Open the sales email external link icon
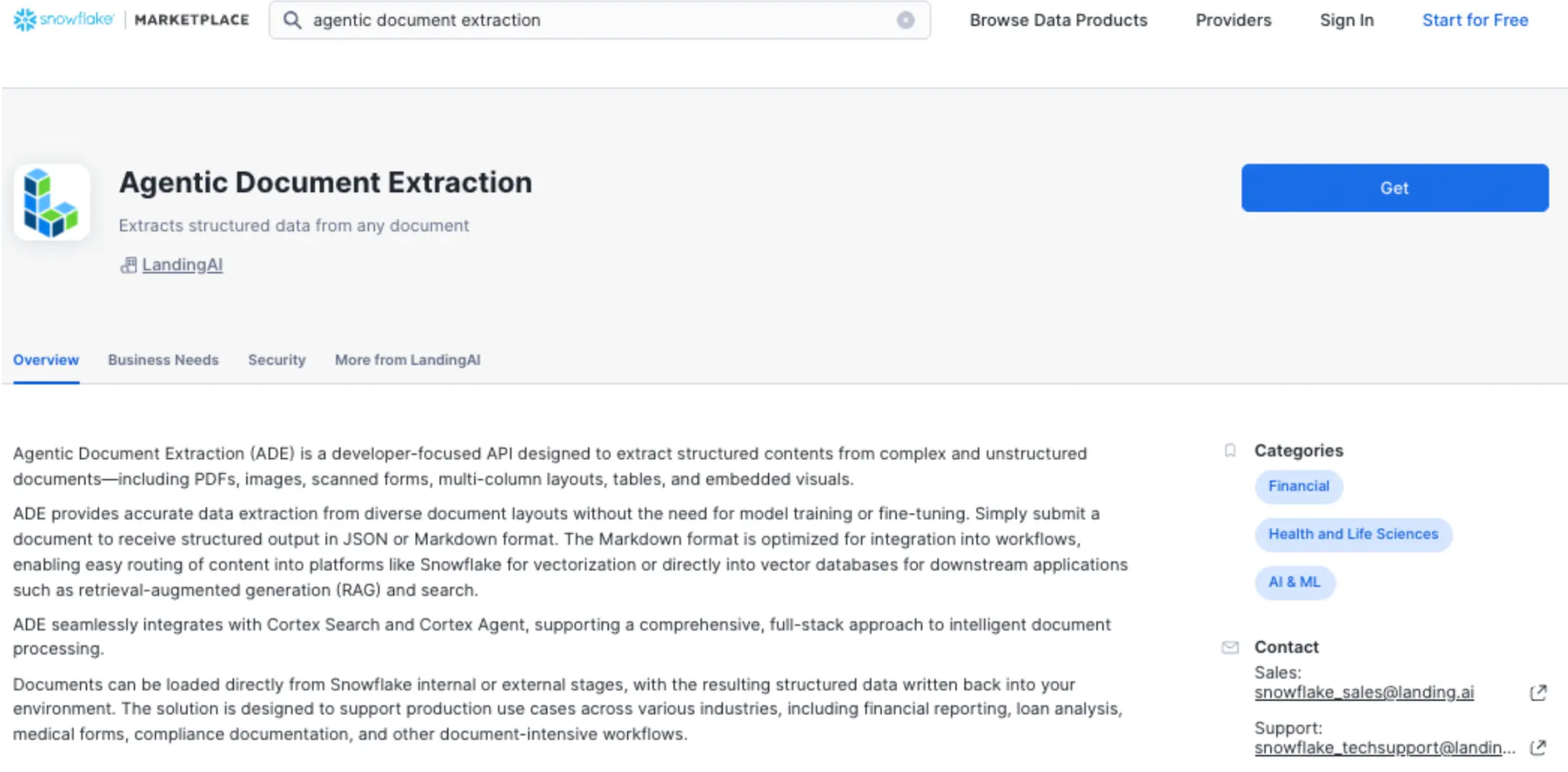The width and height of the screenshot is (1568, 772). [x=1538, y=693]
